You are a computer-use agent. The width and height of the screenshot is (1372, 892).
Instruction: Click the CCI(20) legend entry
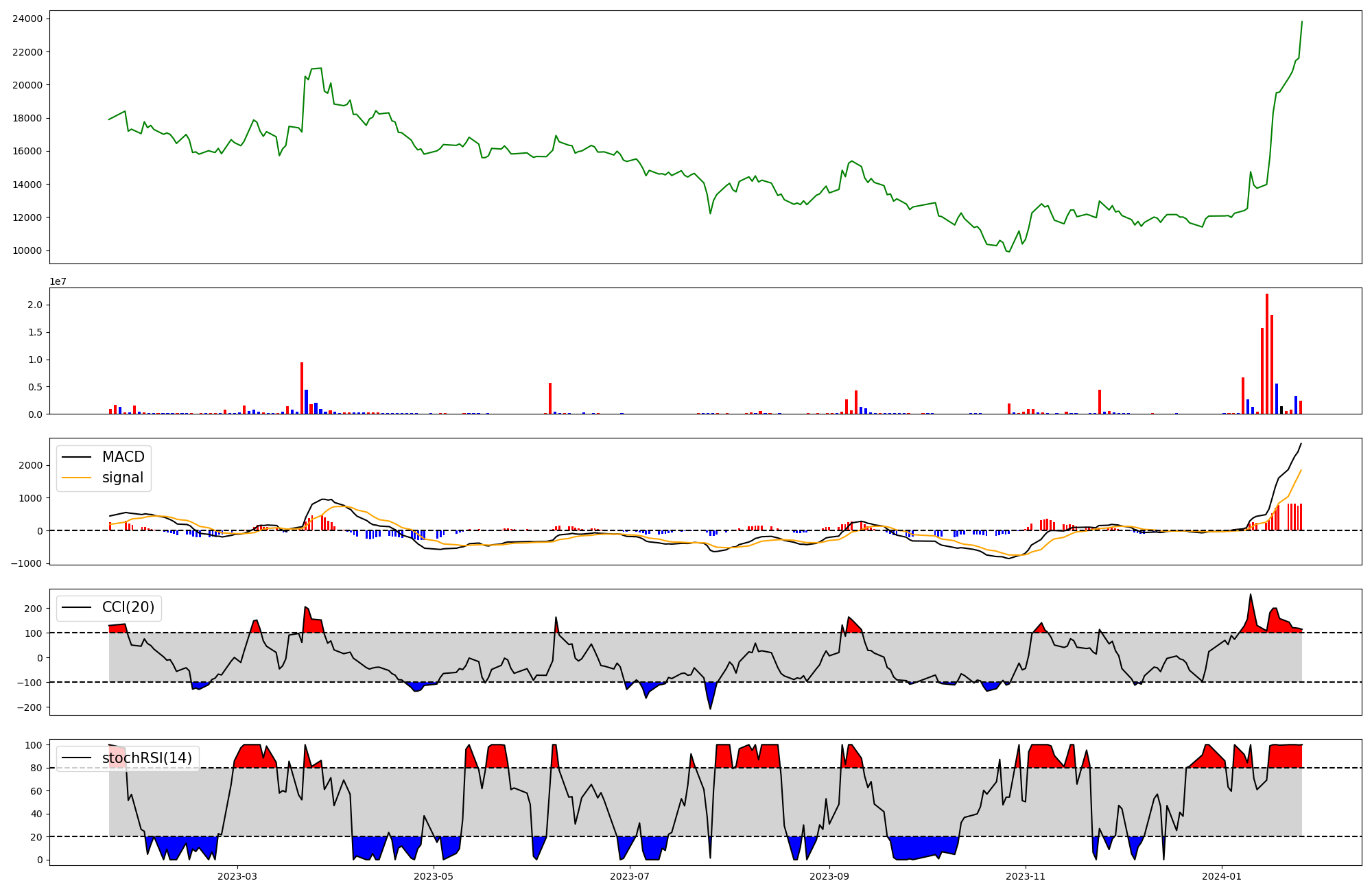coord(128,607)
